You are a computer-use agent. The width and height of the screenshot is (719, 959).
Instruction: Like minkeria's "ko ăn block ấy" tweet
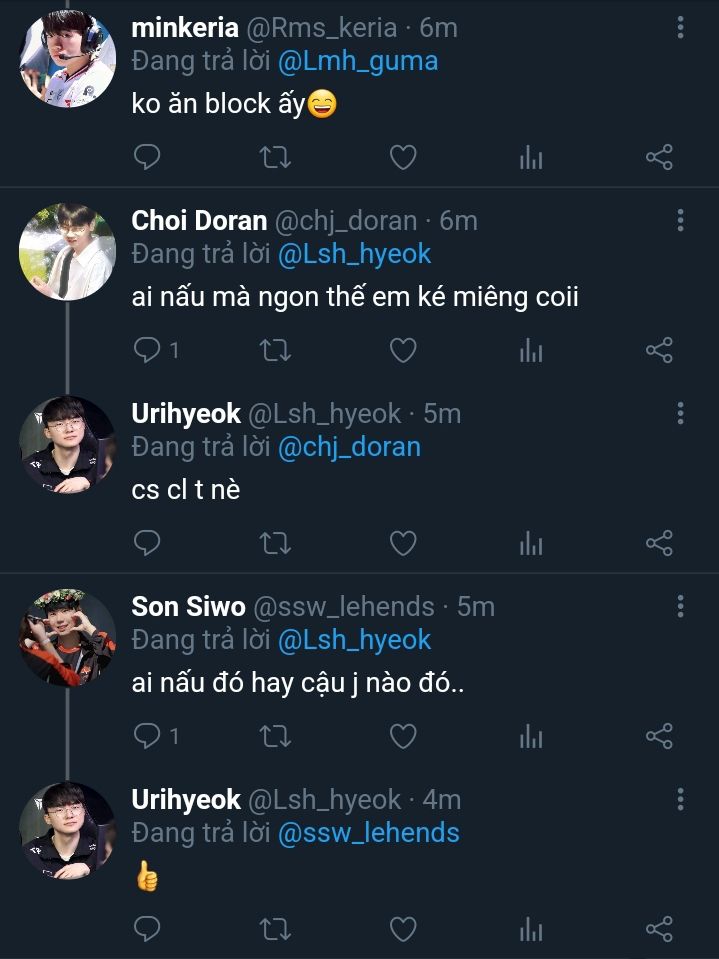click(x=402, y=157)
